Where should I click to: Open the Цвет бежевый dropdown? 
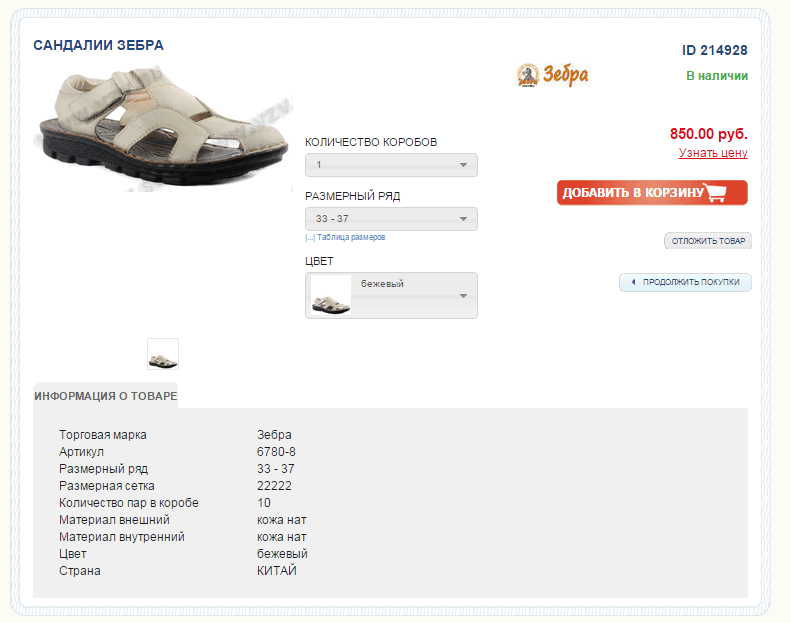click(391, 296)
